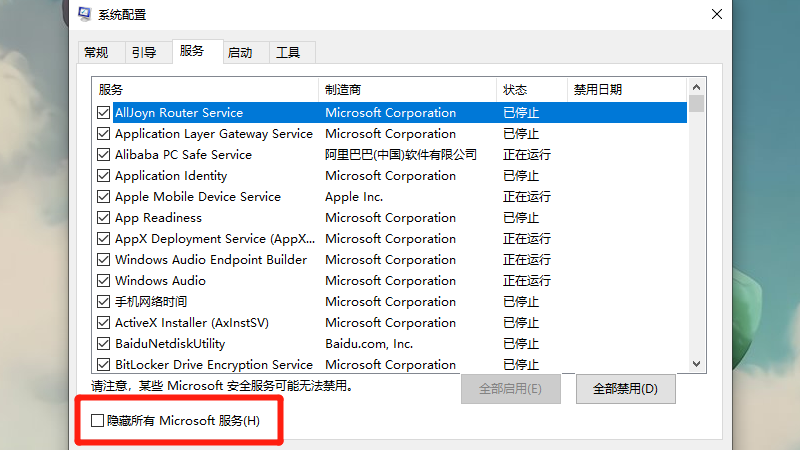Click the 全部启用(E) button
The width and height of the screenshot is (800, 450).
coord(511,388)
